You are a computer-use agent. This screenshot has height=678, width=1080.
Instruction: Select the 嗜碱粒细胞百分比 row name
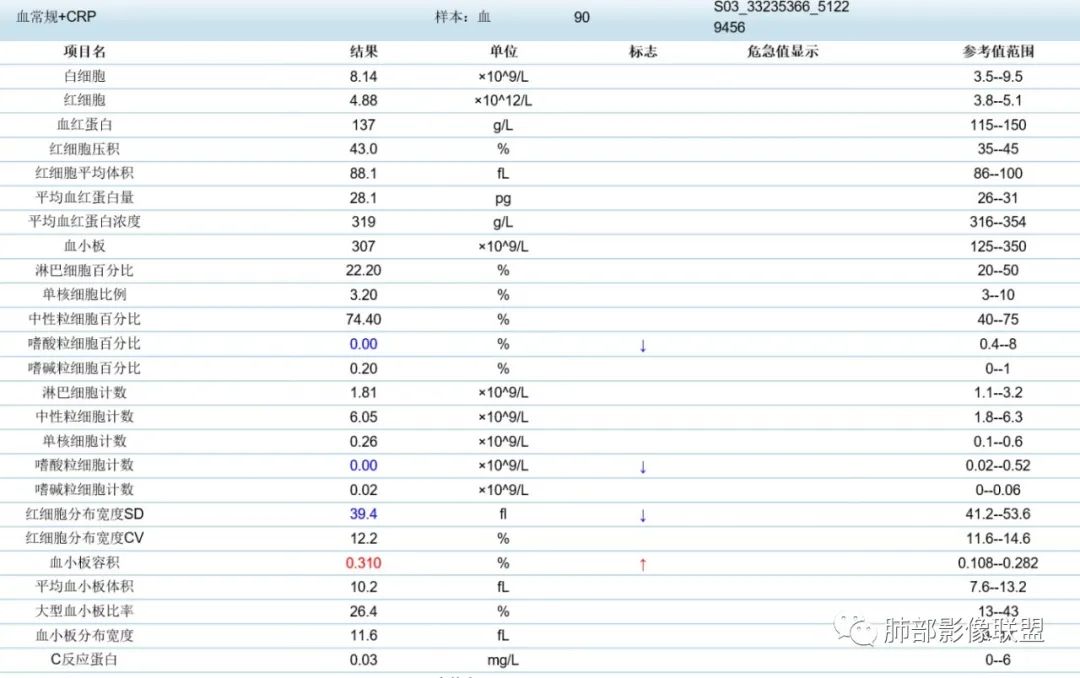point(85,369)
